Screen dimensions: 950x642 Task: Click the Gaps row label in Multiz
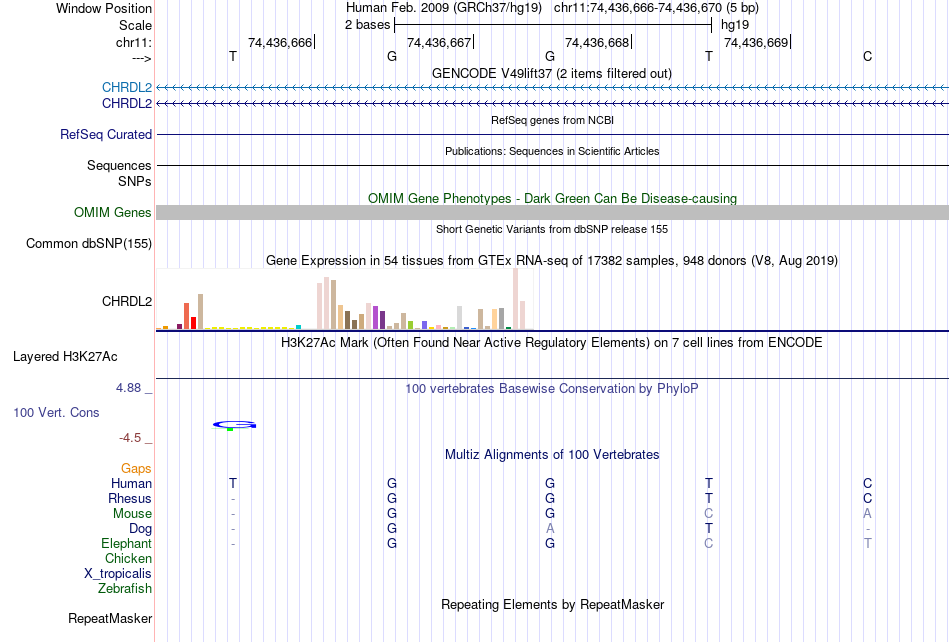click(136, 468)
